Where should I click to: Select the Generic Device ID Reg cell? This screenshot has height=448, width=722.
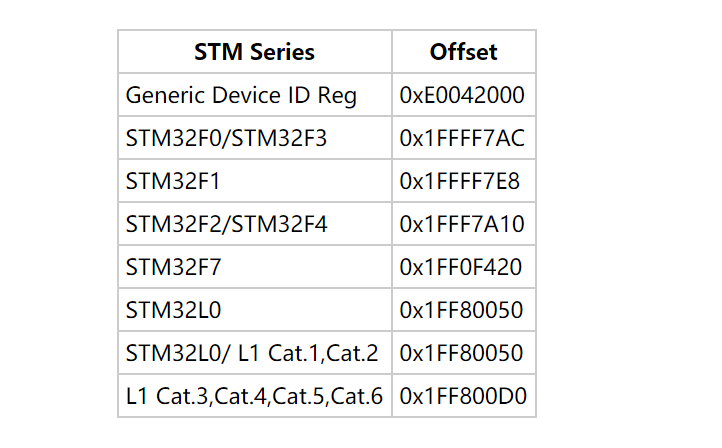coord(255,95)
